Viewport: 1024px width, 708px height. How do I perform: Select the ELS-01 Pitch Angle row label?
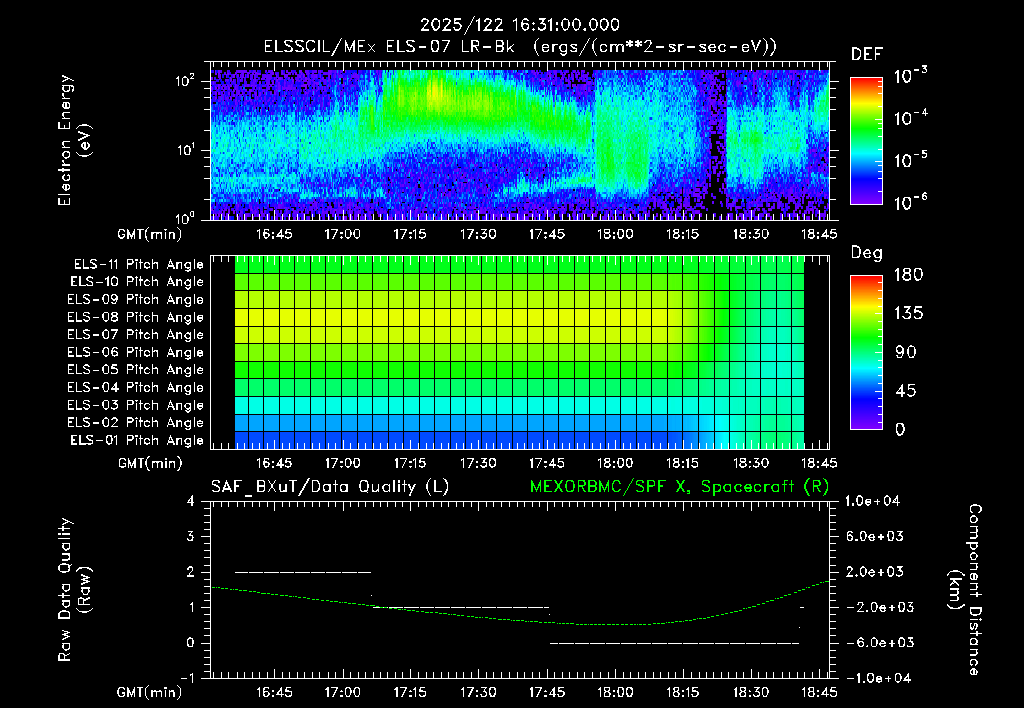(x=137, y=440)
